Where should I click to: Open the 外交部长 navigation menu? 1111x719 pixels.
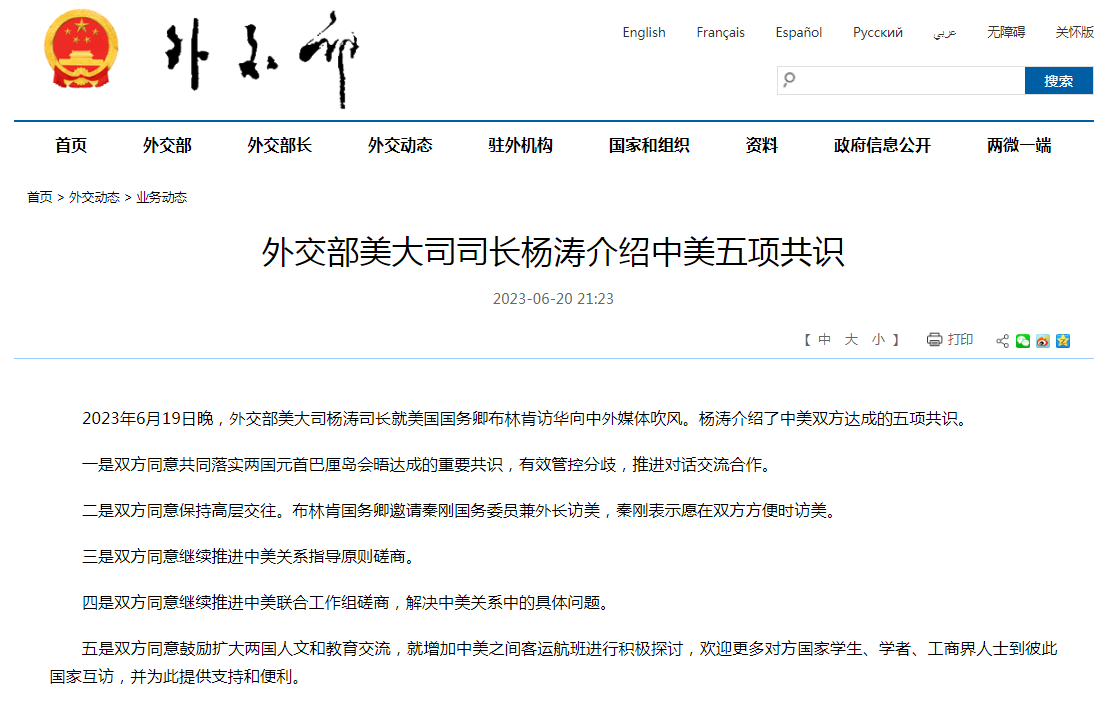[x=280, y=146]
